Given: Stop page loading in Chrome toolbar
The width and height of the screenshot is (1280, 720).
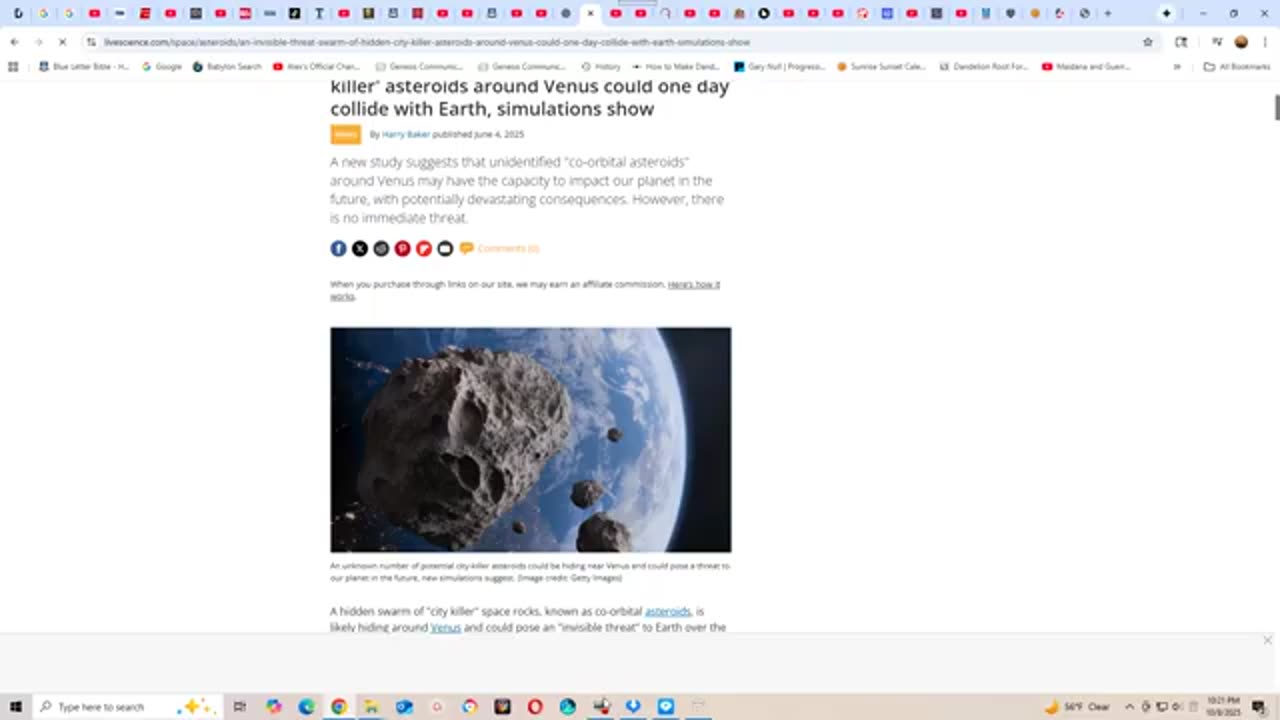Looking at the screenshot, I should 62,42.
